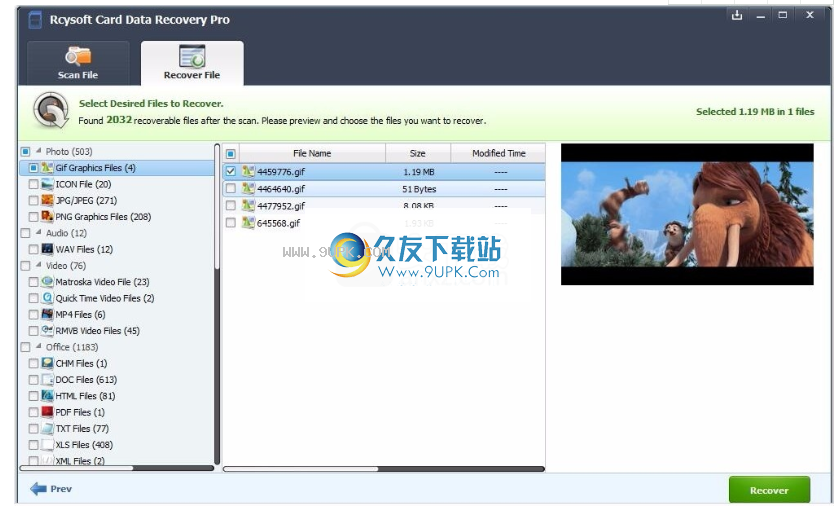Viewport: 837px width, 510px height.
Task: Switch to the Scan File tab
Action: point(78,63)
